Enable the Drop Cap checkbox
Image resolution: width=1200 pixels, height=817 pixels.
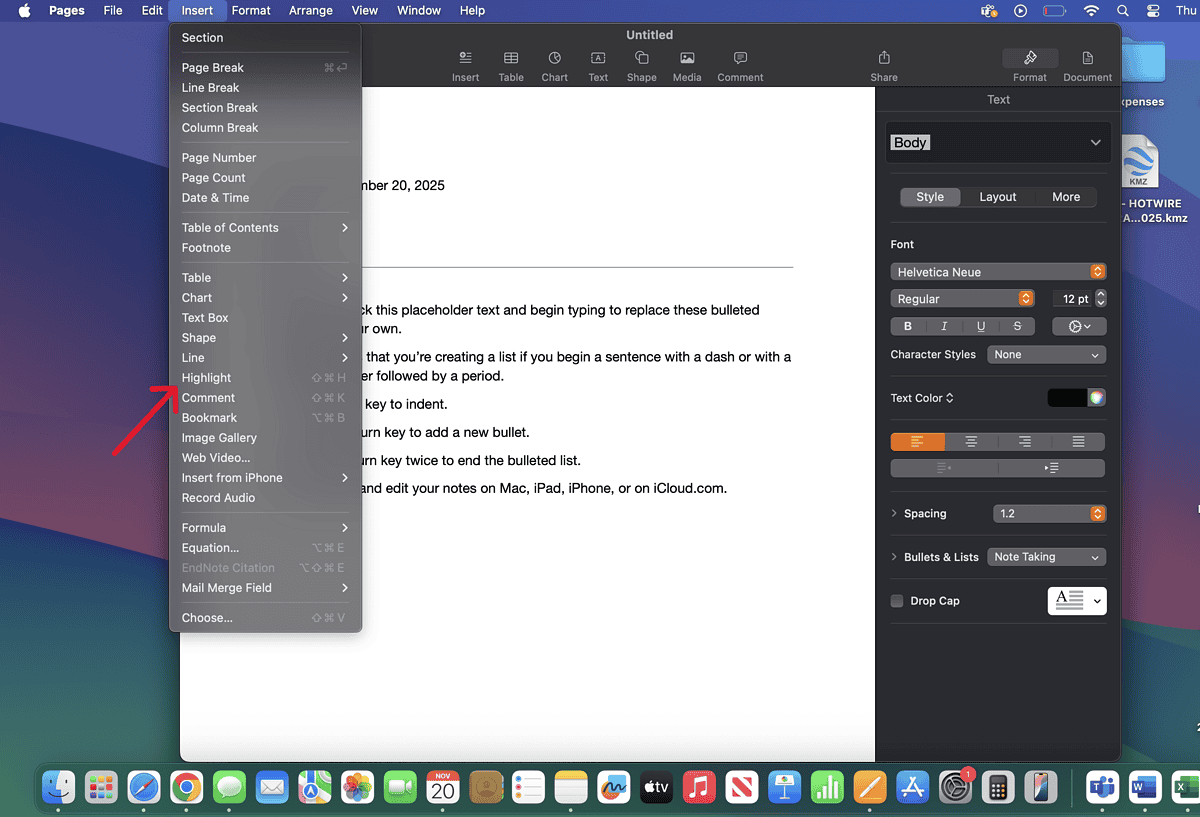pos(897,601)
